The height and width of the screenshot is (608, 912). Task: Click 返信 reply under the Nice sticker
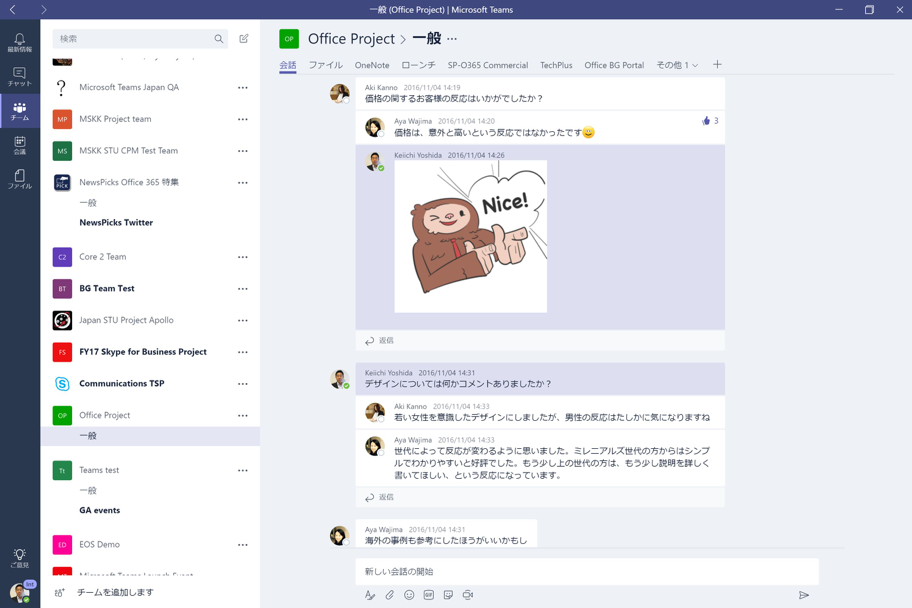(380, 341)
